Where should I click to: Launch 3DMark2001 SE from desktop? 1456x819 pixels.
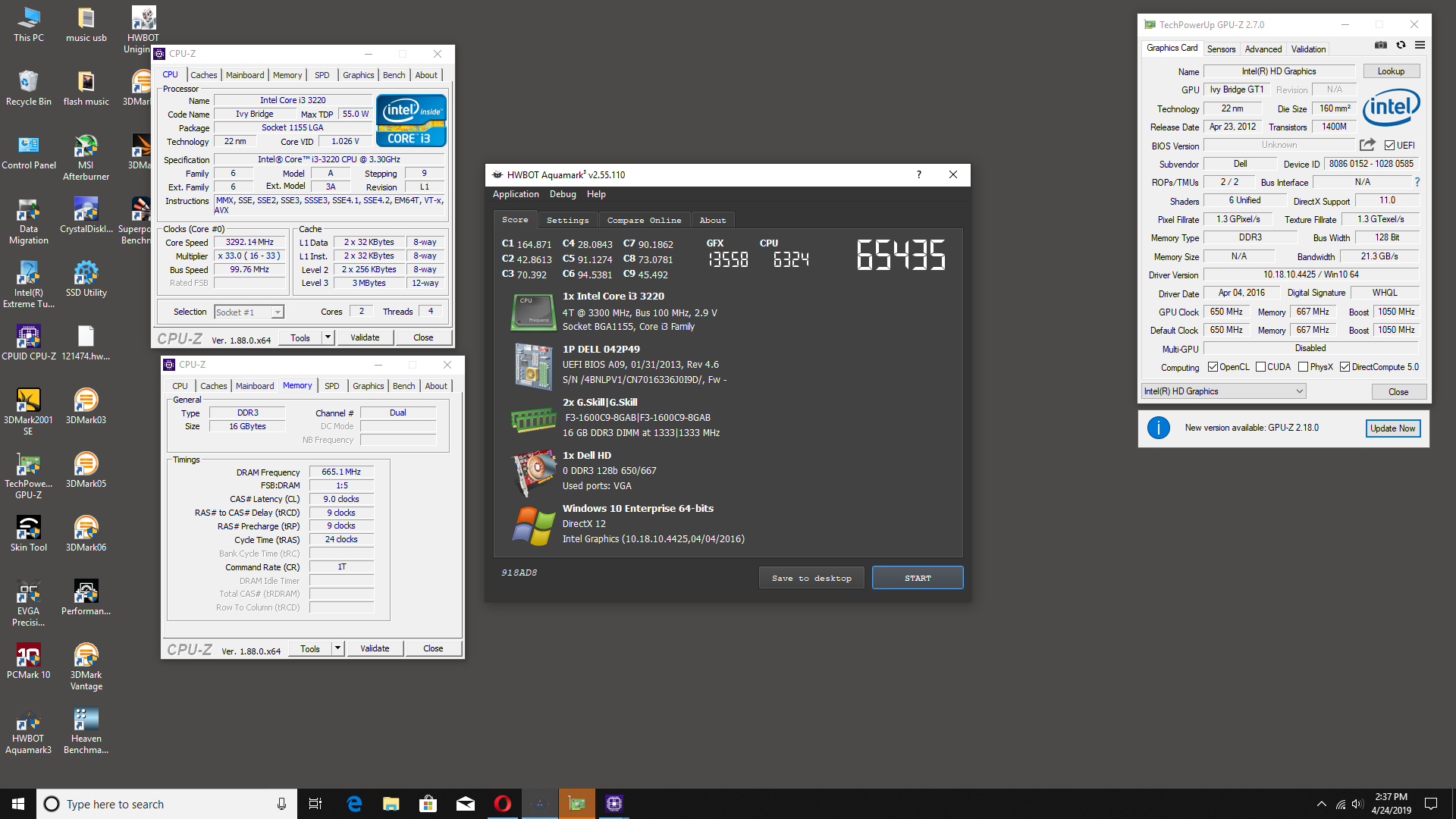(29, 412)
